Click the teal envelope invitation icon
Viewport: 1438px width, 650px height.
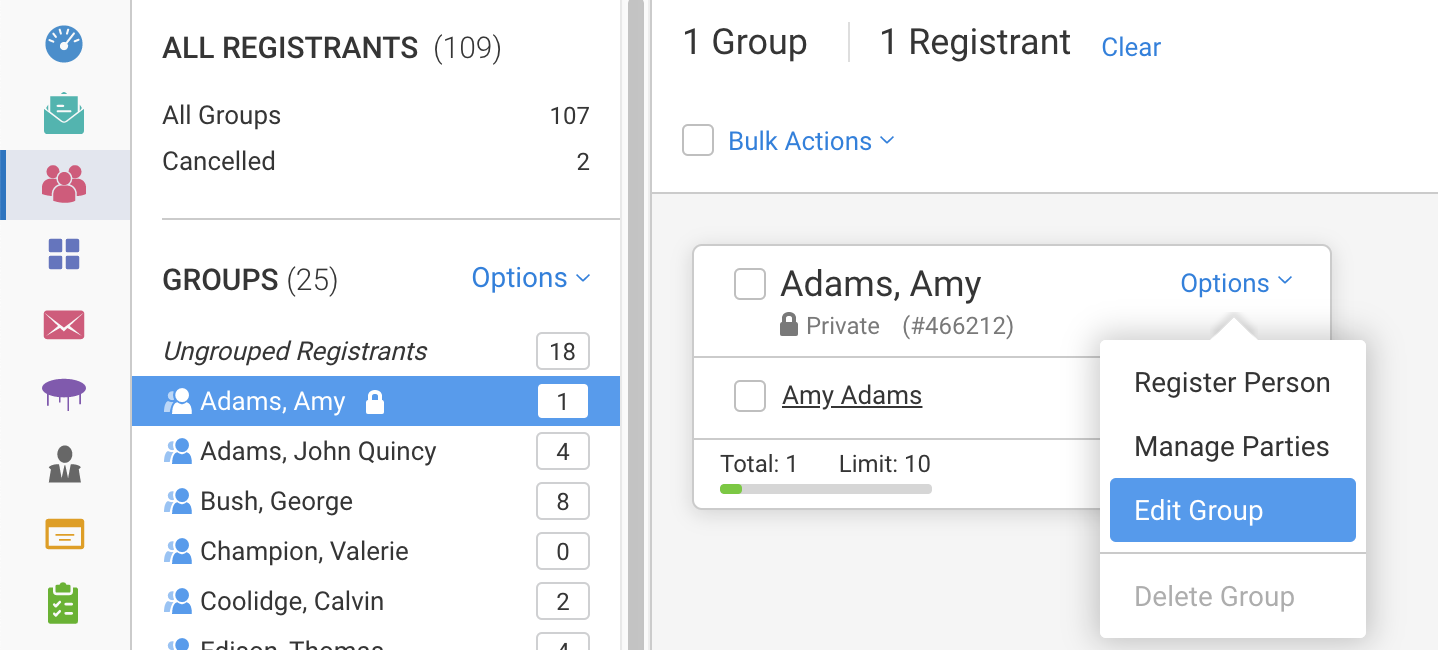point(64,114)
